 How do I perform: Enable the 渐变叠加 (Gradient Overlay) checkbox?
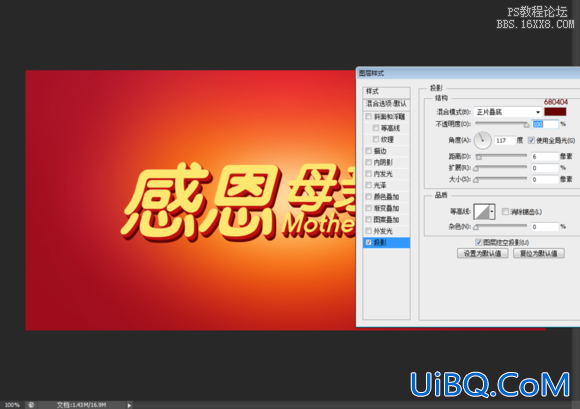(368, 208)
